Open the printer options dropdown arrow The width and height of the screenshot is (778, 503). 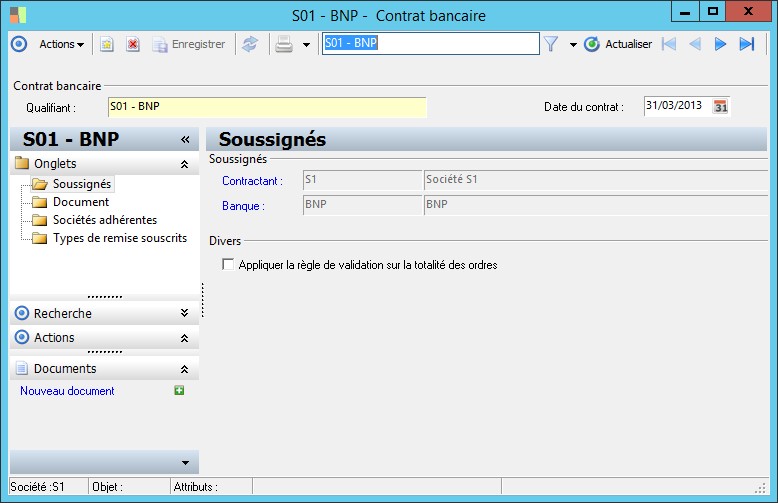(306, 45)
